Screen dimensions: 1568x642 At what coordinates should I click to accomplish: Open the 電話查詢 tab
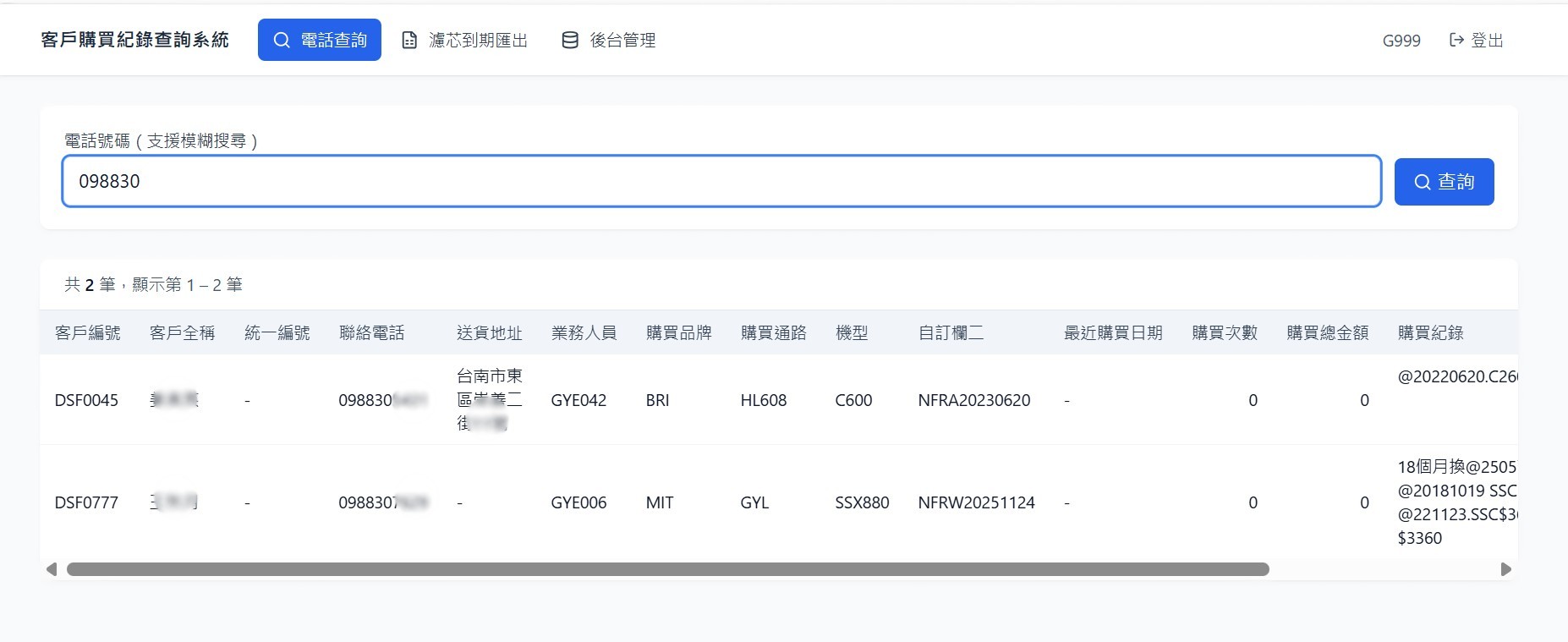tap(319, 40)
